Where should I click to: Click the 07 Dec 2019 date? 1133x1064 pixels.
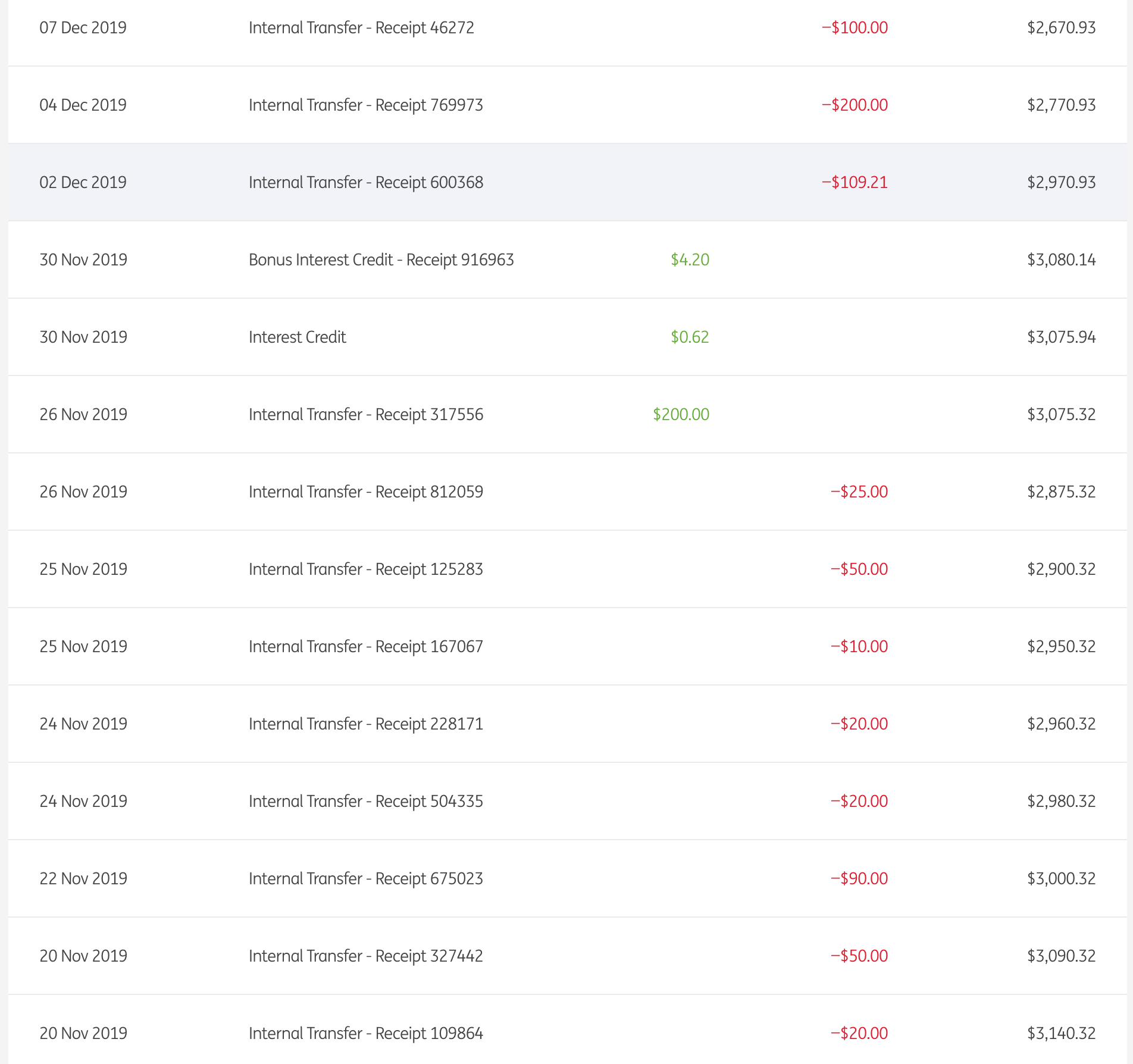click(x=83, y=28)
